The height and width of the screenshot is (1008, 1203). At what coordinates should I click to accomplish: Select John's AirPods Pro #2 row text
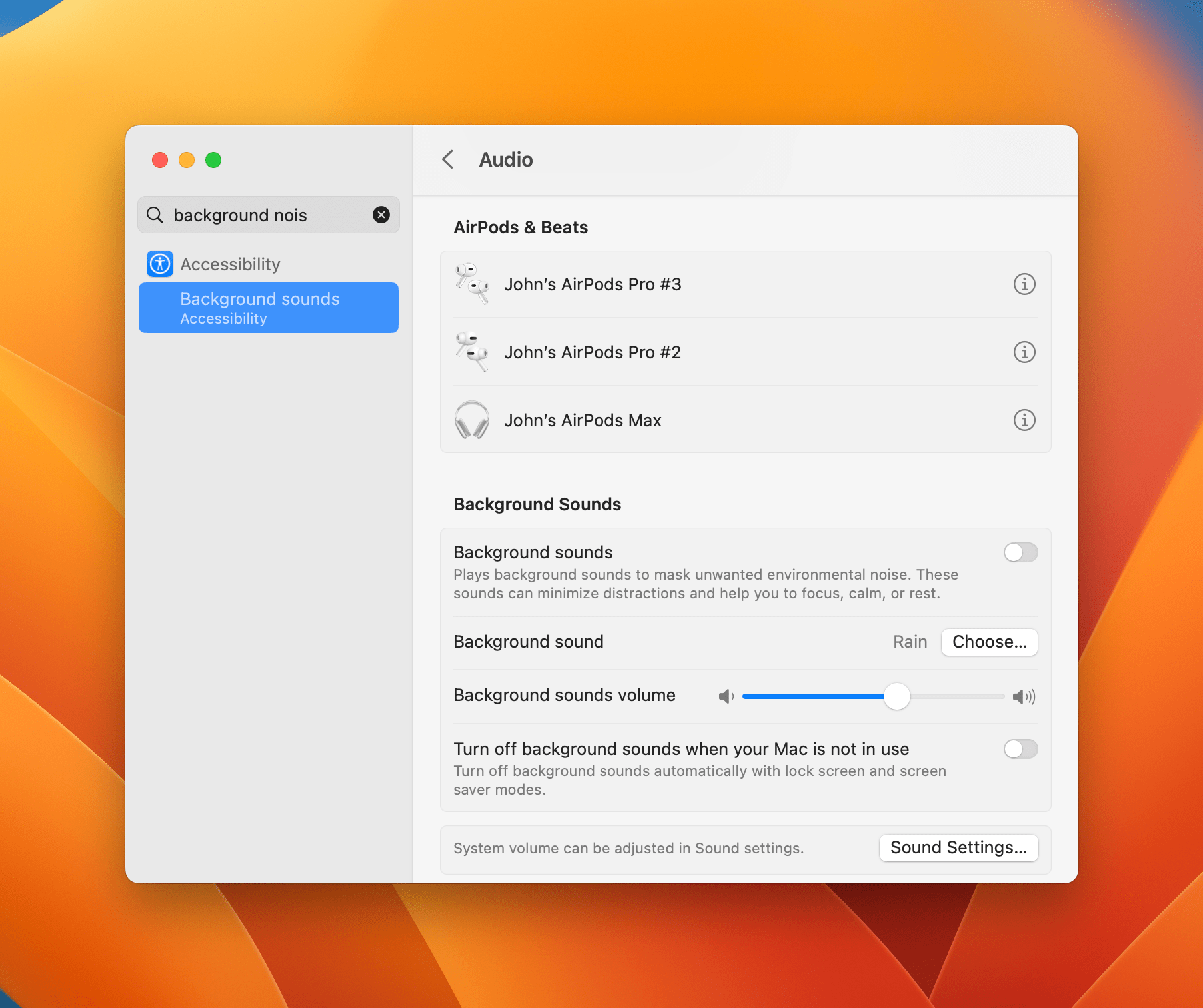tap(593, 352)
